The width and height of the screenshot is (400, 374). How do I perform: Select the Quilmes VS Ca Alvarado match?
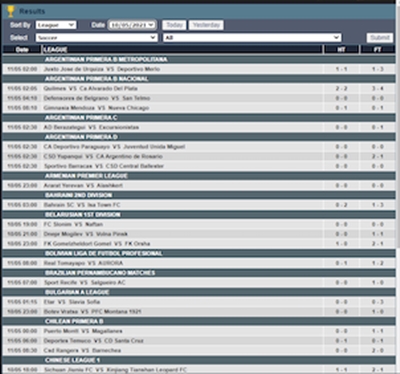click(199, 88)
